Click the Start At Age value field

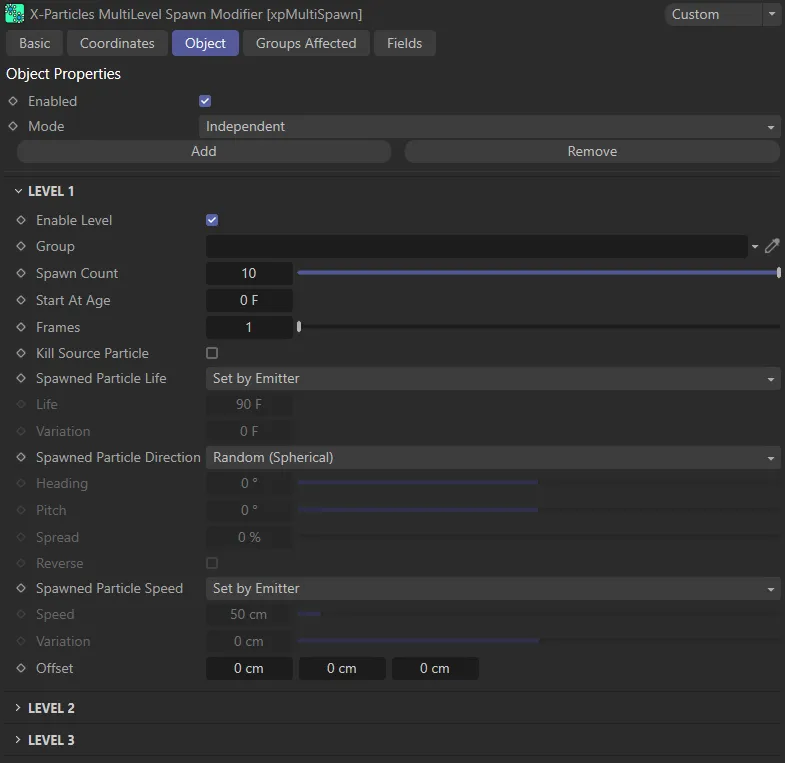pos(249,300)
